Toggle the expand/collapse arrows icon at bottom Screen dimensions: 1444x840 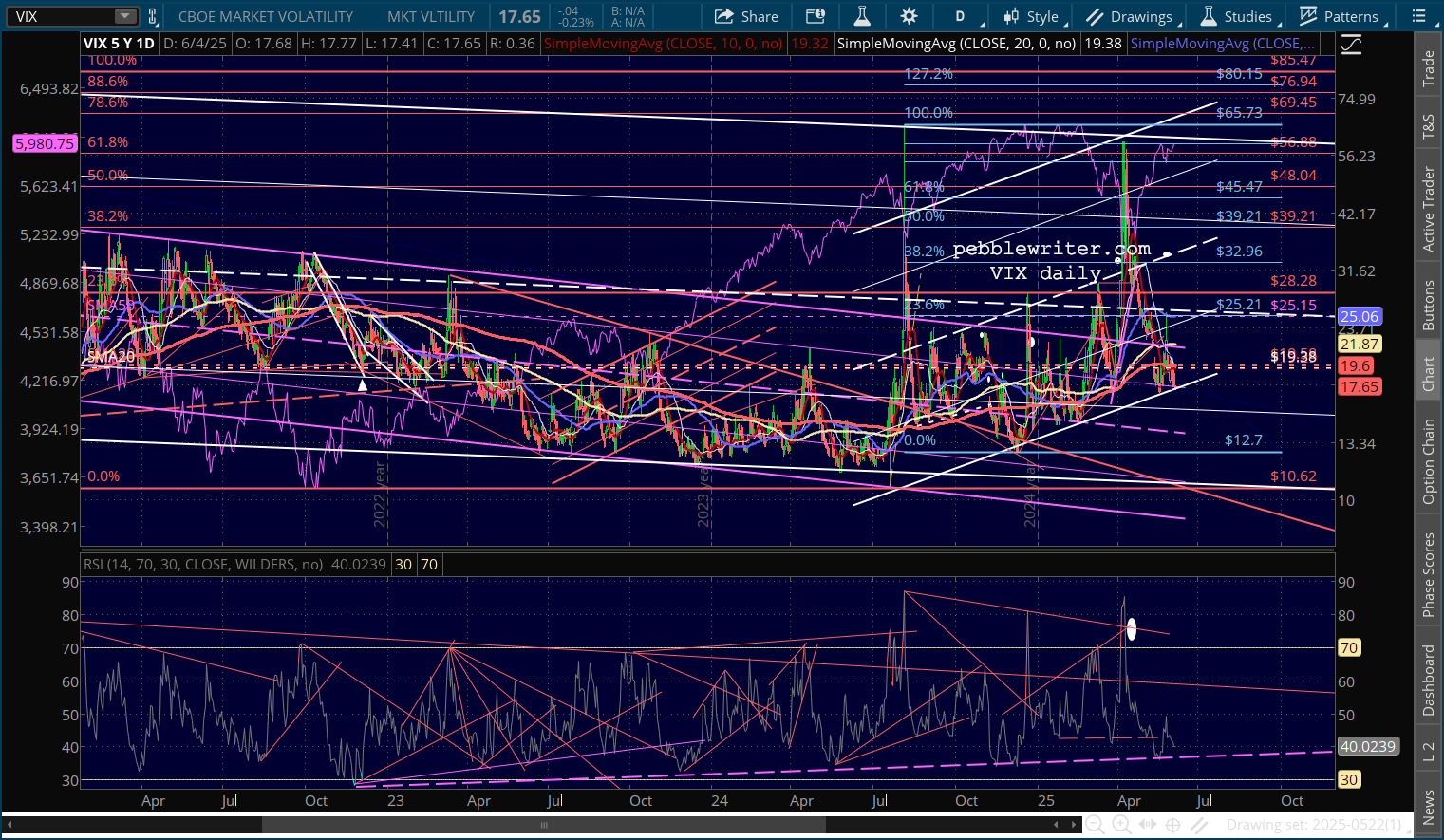[1146, 825]
